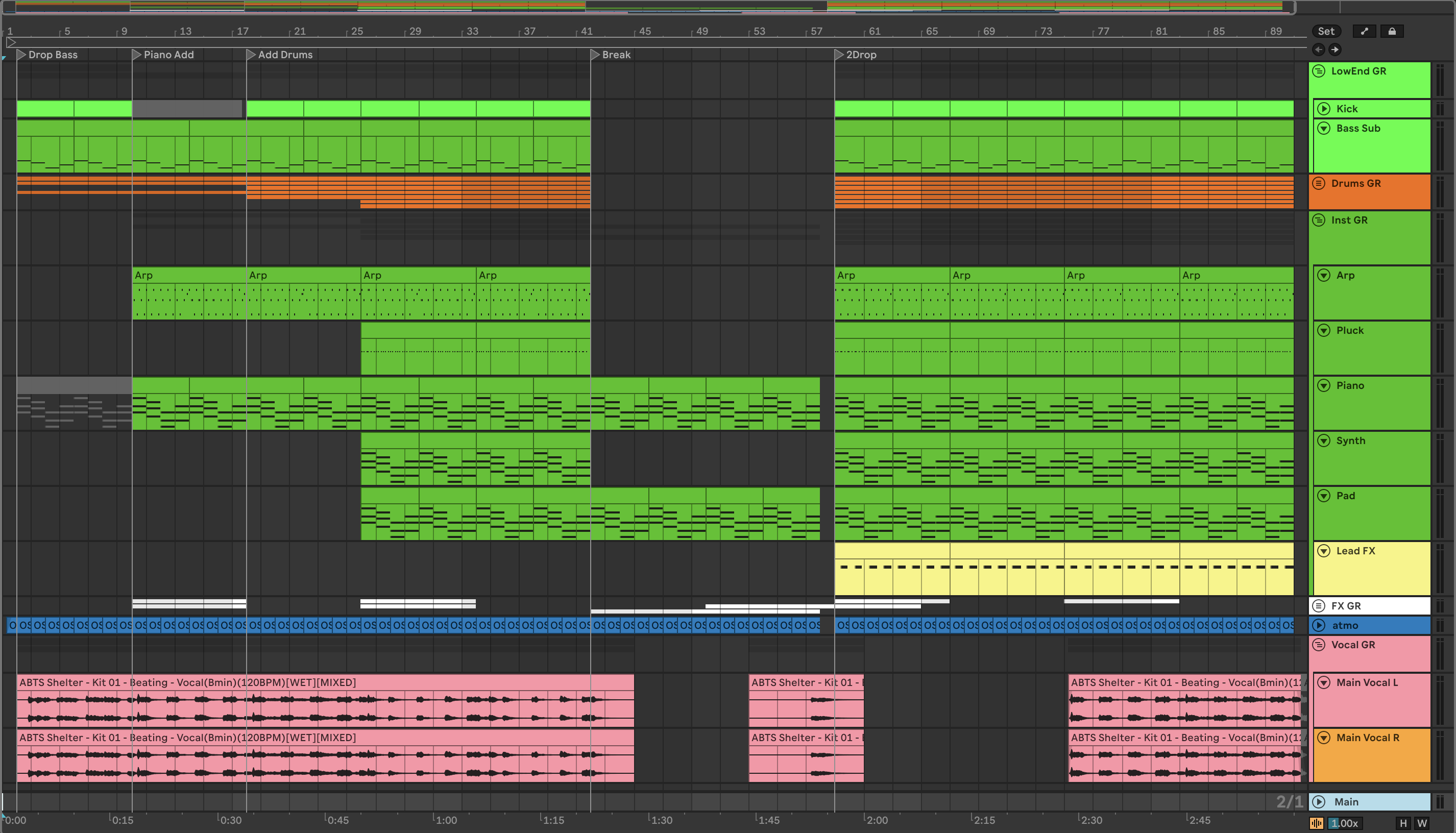Click the lock envelopes icon
Image resolution: width=1456 pixels, height=833 pixels.
tap(1392, 32)
